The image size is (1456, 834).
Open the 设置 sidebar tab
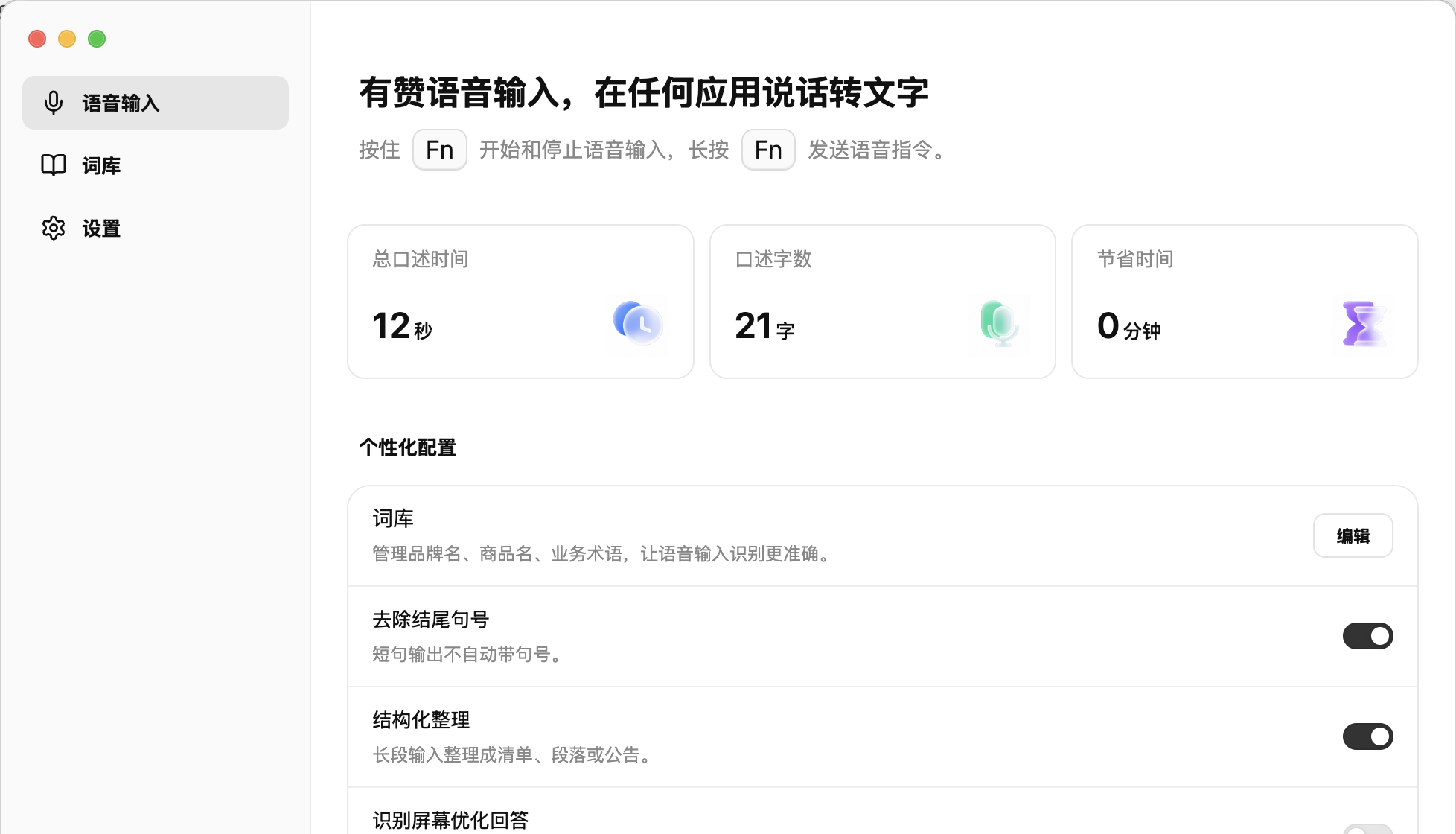155,228
